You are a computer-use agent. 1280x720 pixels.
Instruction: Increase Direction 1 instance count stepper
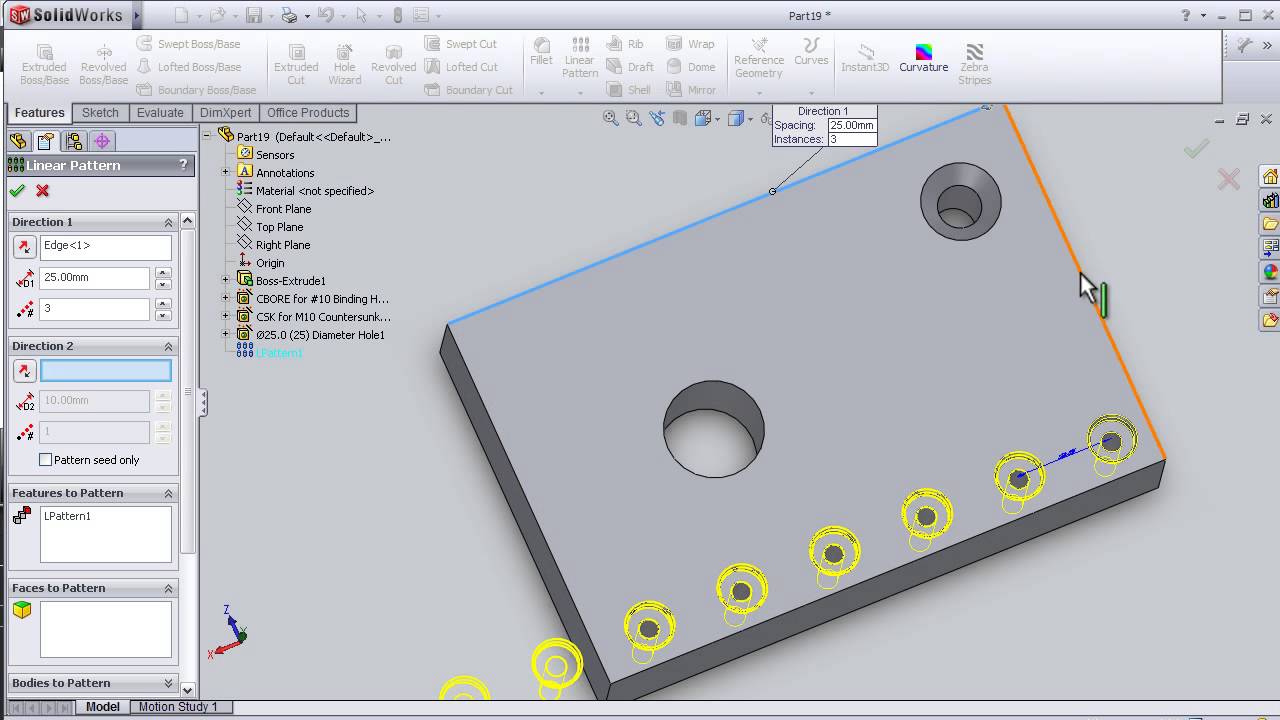163,304
